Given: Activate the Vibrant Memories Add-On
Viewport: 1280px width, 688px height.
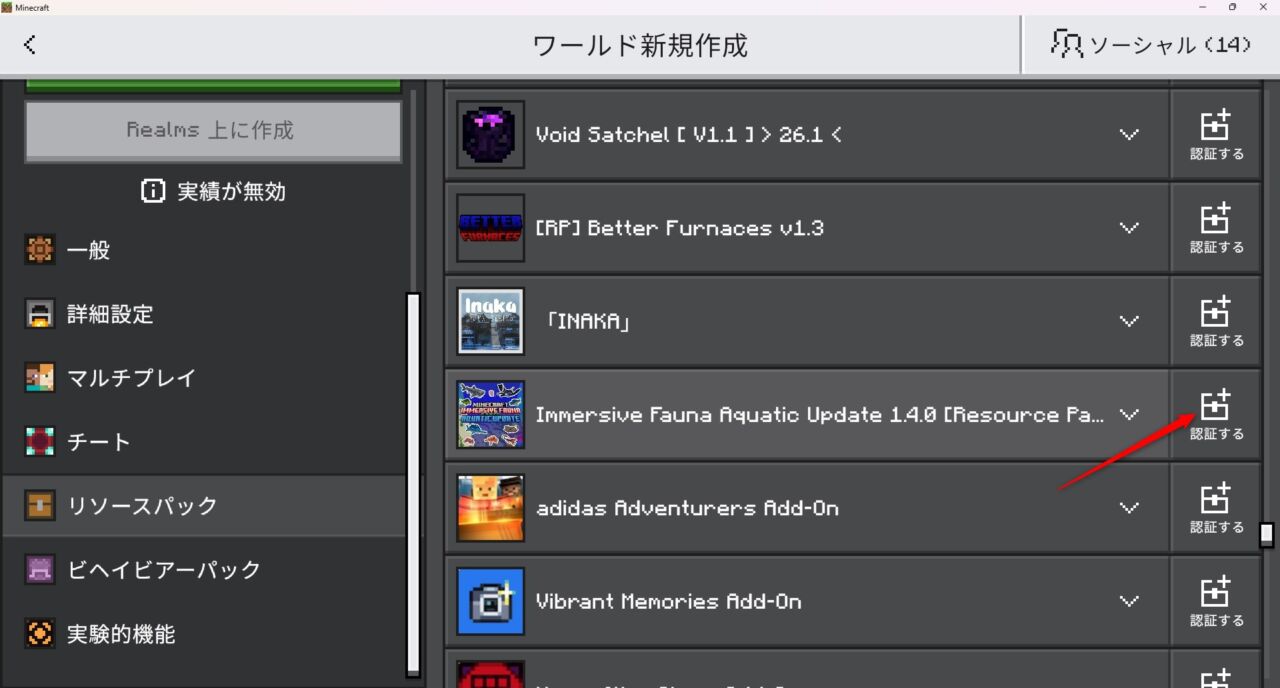Looking at the screenshot, I should pyautogui.click(x=1216, y=601).
